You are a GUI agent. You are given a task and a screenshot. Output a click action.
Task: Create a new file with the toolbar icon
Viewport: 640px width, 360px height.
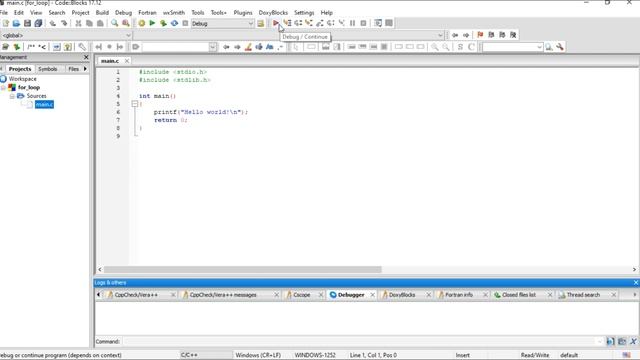tap(5, 23)
